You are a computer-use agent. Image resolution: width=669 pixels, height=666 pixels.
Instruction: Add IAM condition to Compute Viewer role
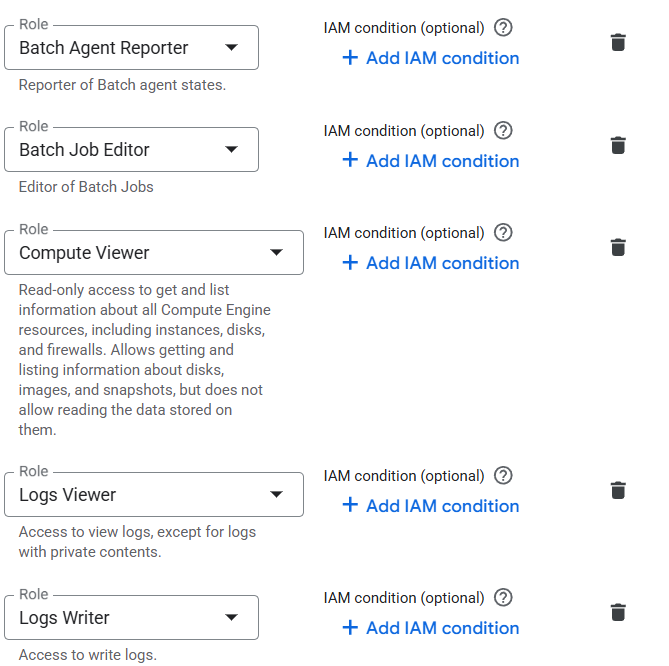(431, 263)
